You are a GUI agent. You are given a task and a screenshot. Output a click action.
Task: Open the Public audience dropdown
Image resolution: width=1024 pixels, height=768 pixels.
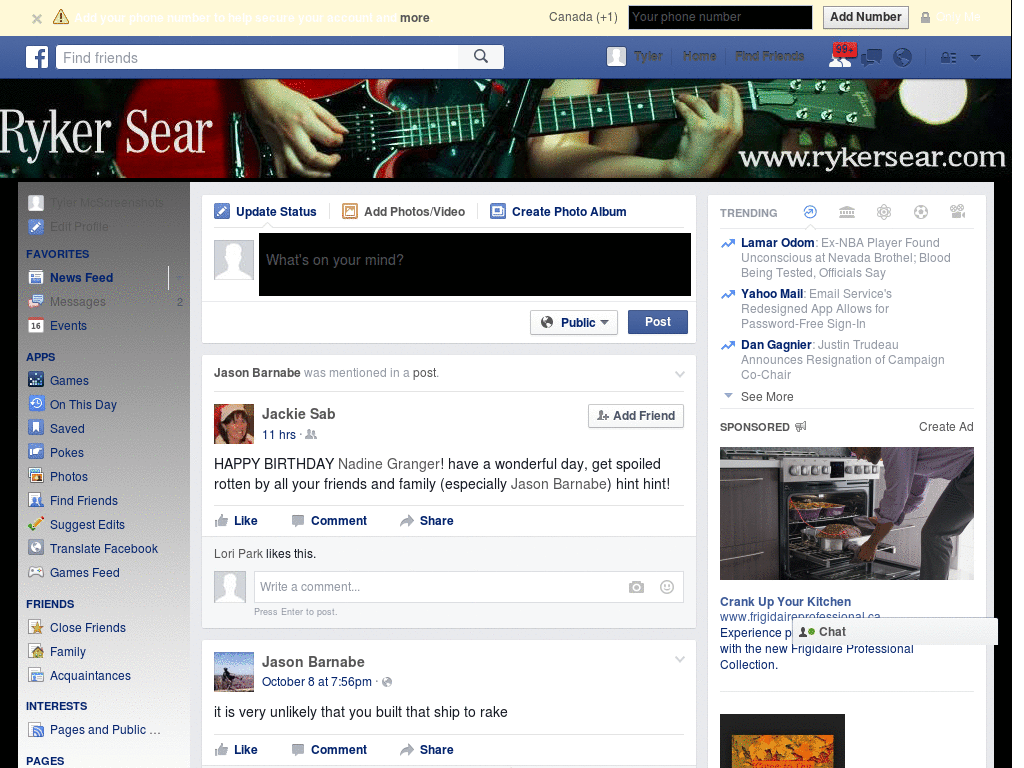click(574, 323)
